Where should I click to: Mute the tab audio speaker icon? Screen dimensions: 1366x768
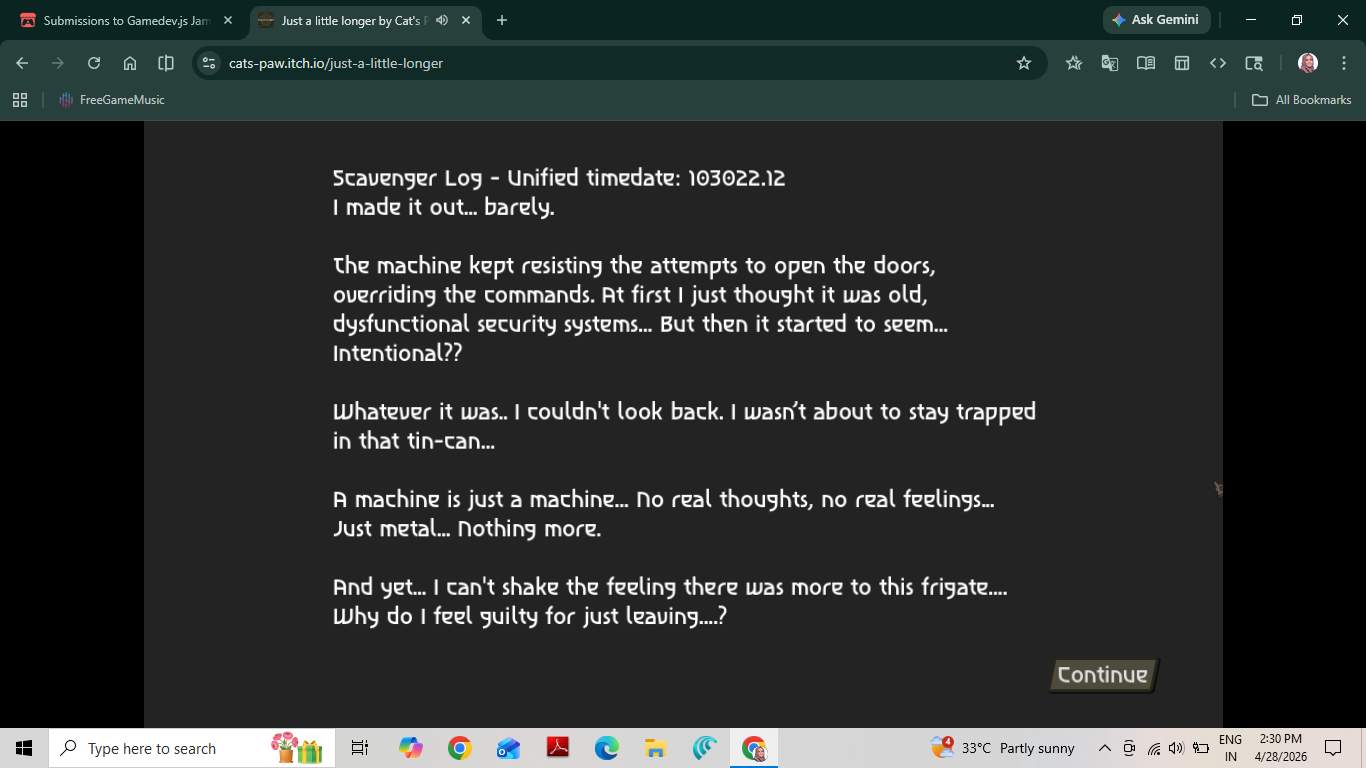tap(442, 20)
